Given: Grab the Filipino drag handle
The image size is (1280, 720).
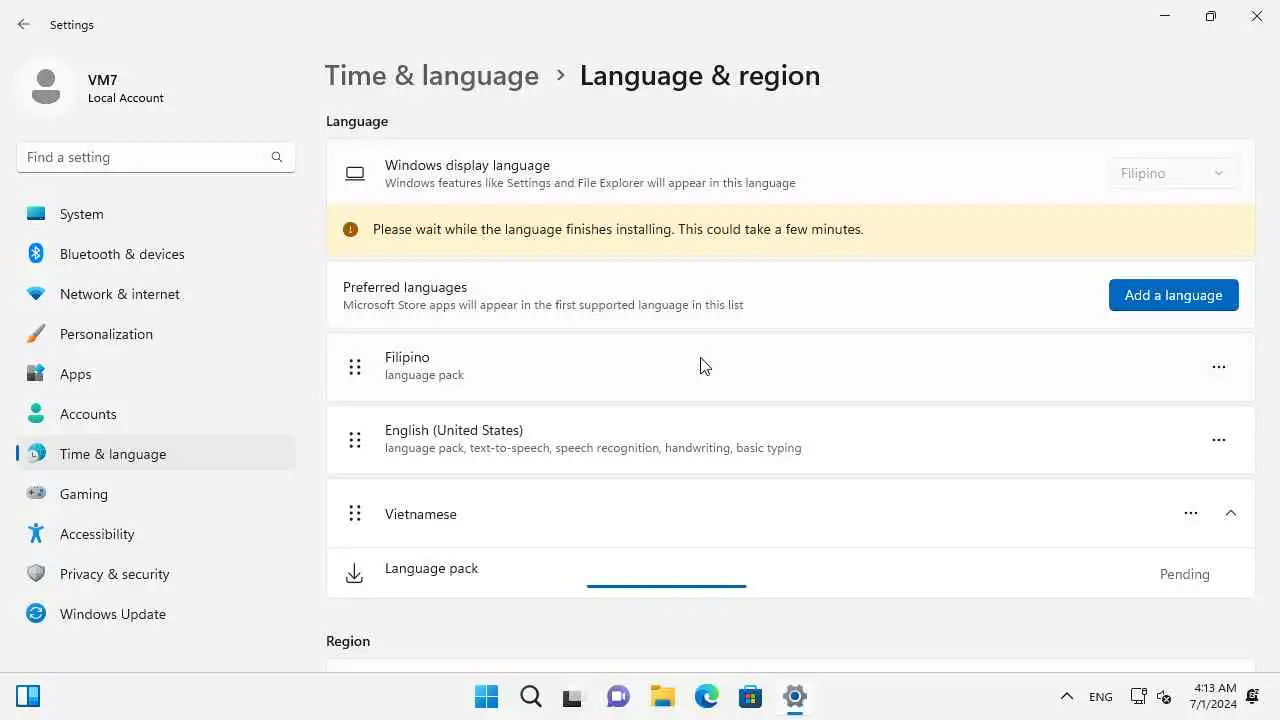Looking at the screenshot, I should pos(355,367).
